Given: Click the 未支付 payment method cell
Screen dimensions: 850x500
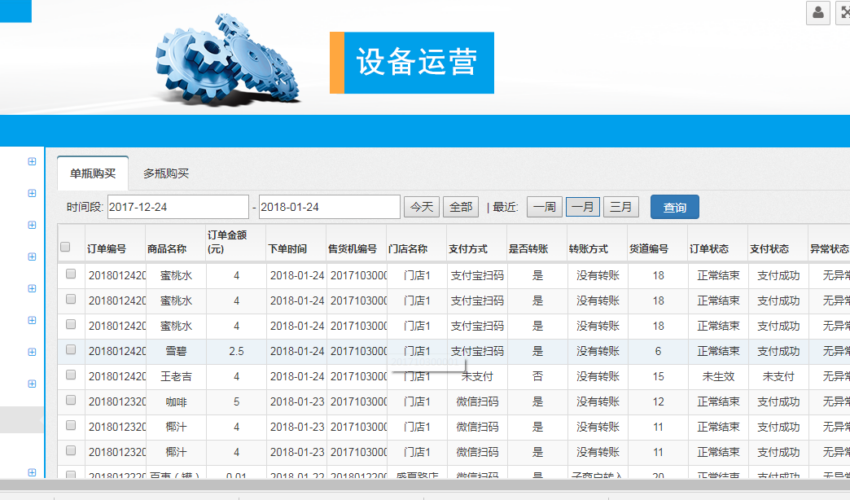Looking at the screenshot, I should point(477,376).
